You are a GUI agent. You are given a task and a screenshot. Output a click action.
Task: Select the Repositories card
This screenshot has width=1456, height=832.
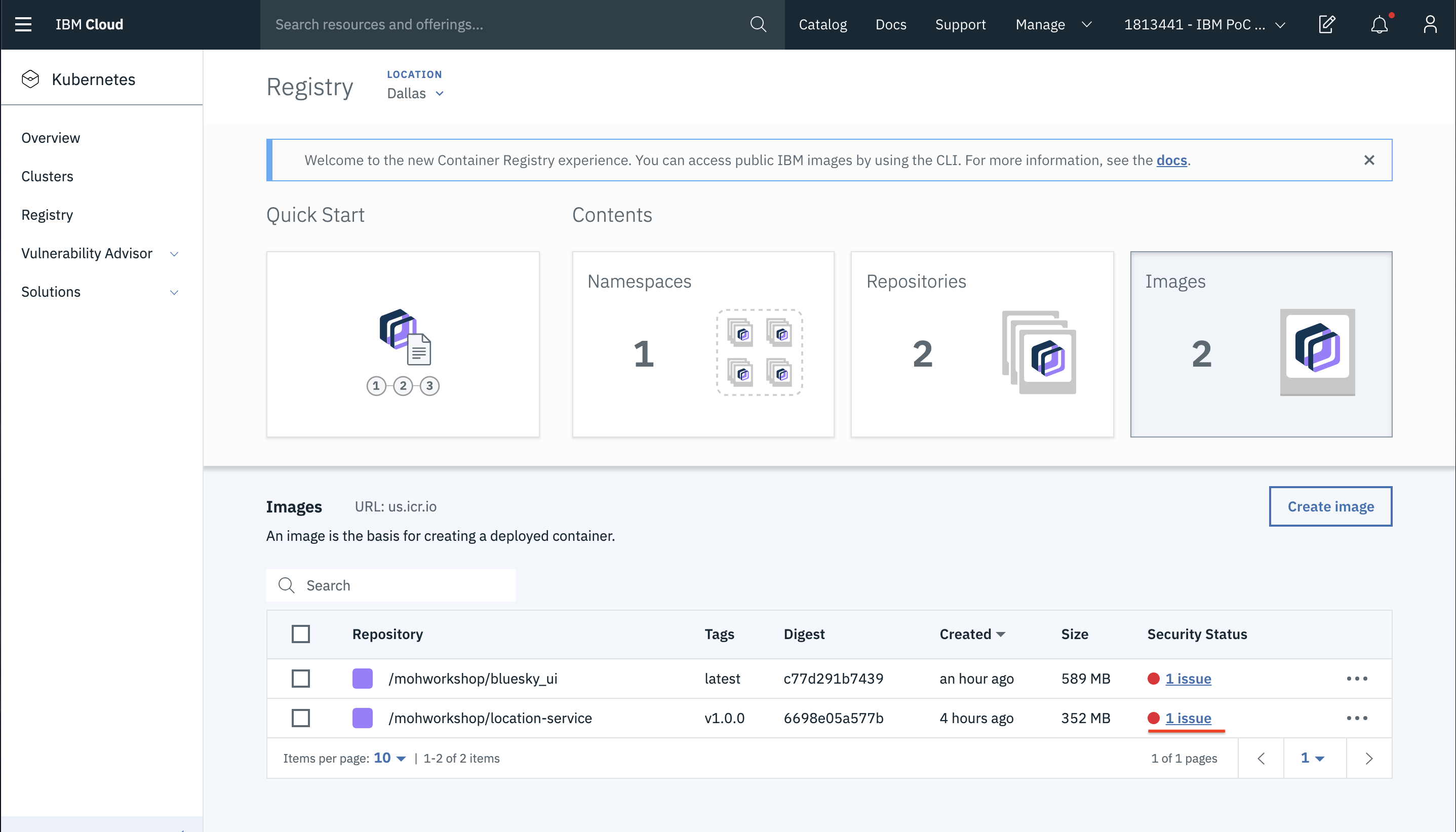coord(982,344)
